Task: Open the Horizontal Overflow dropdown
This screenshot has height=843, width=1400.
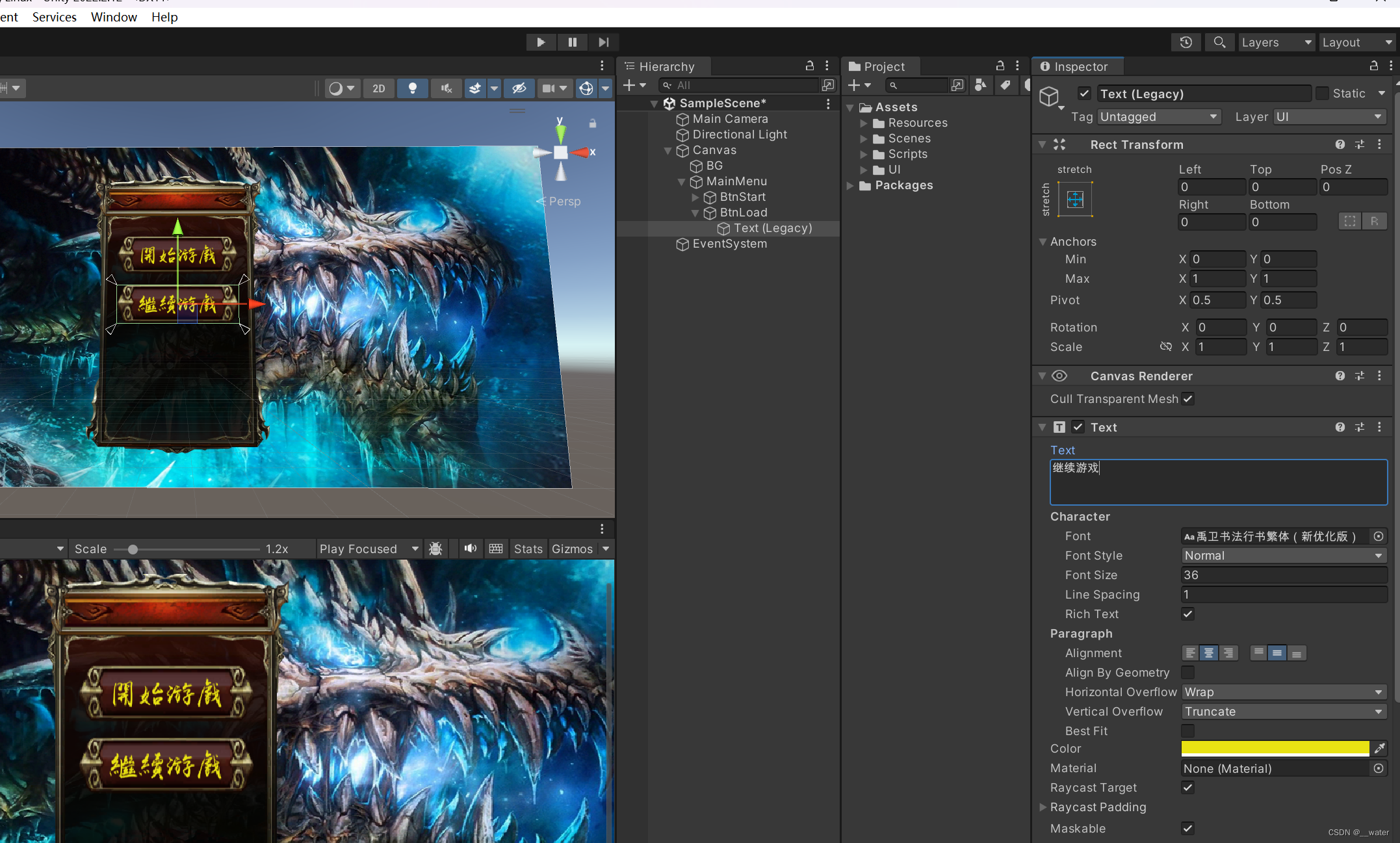Action: click(x=1284, y=692)
